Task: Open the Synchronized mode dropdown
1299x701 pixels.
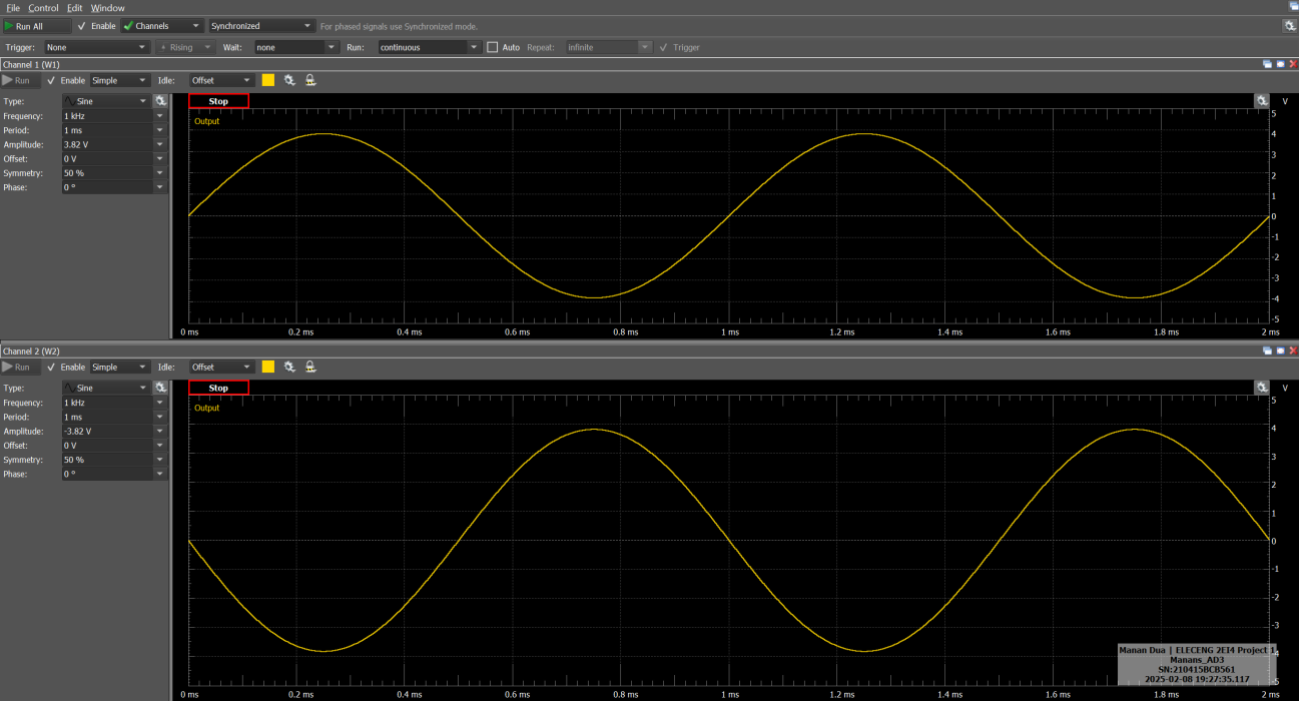Action: pos(260,26)
